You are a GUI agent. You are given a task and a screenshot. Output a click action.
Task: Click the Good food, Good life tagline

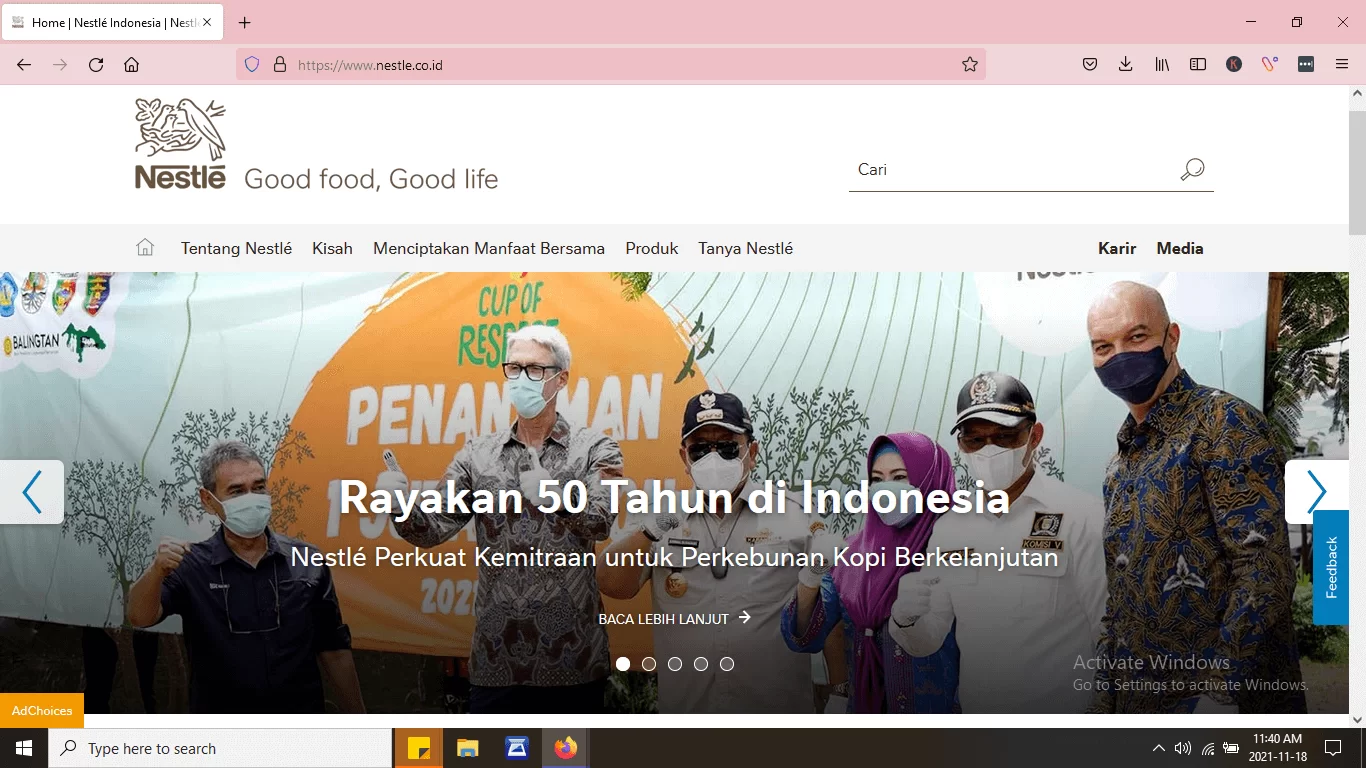click(x=371, y=179)
